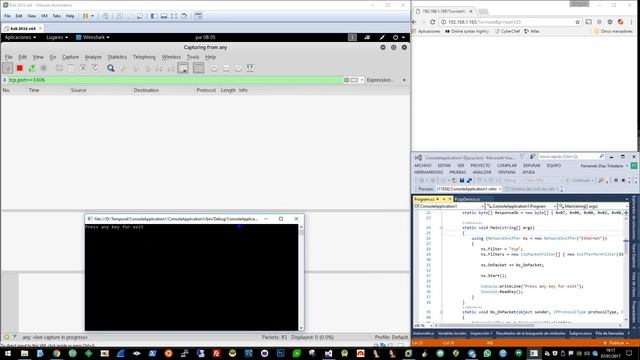640x360 pixels.
Task: Click the Expression... button in filter bar
Action: (380, 80)
